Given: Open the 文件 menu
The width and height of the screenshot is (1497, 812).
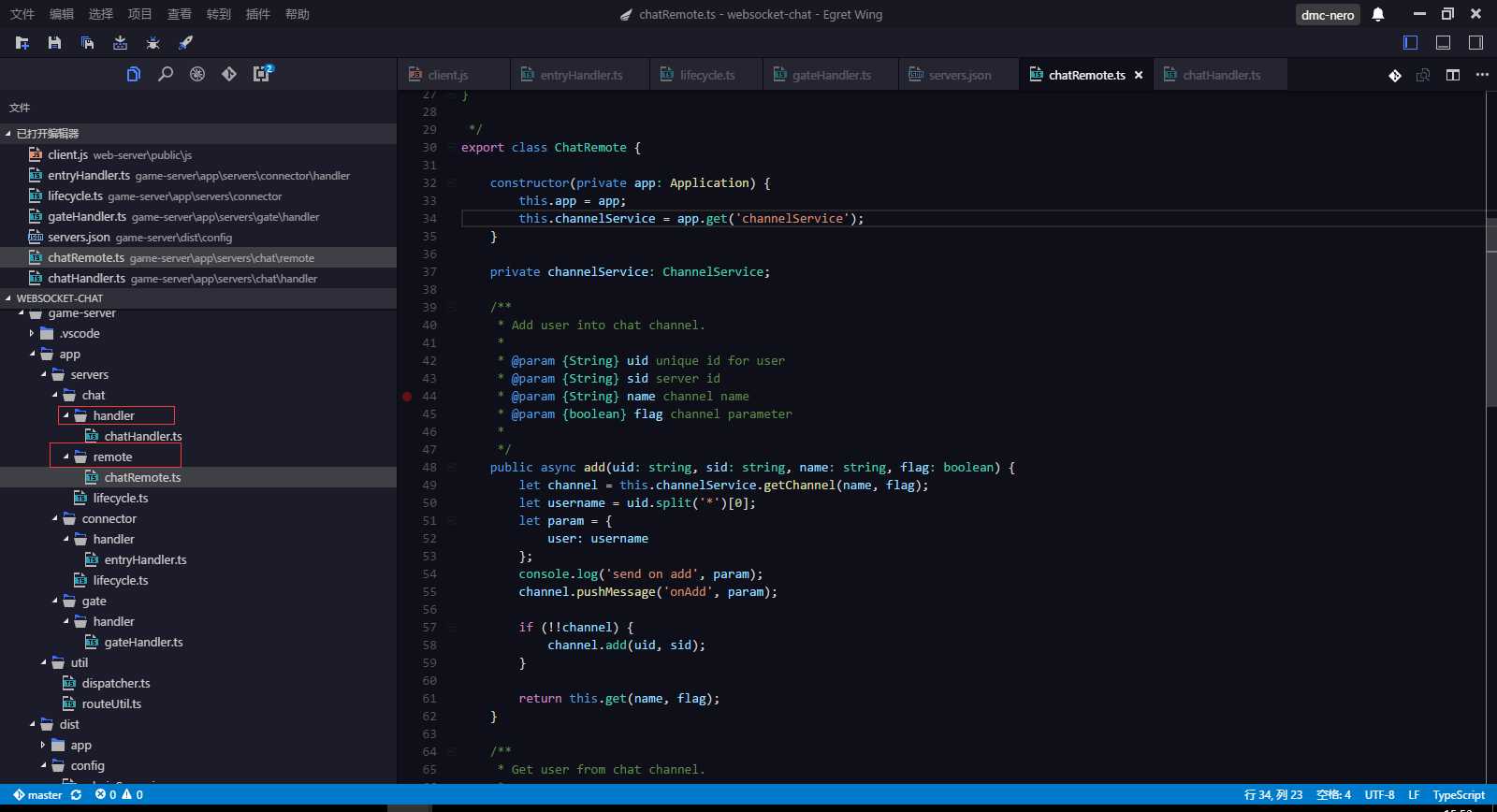Looking at the screenshot, I should (x=22, y=14).
